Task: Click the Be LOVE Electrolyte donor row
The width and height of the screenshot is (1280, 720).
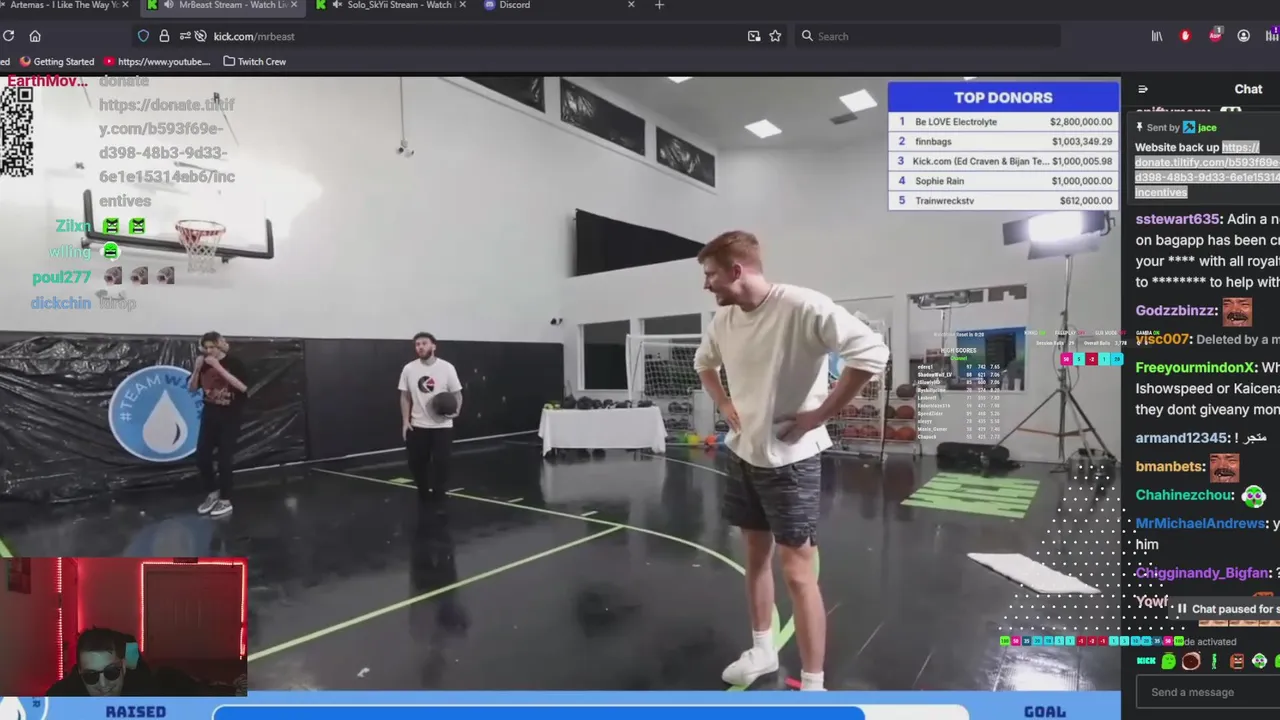Action: tap(1003, 122)
